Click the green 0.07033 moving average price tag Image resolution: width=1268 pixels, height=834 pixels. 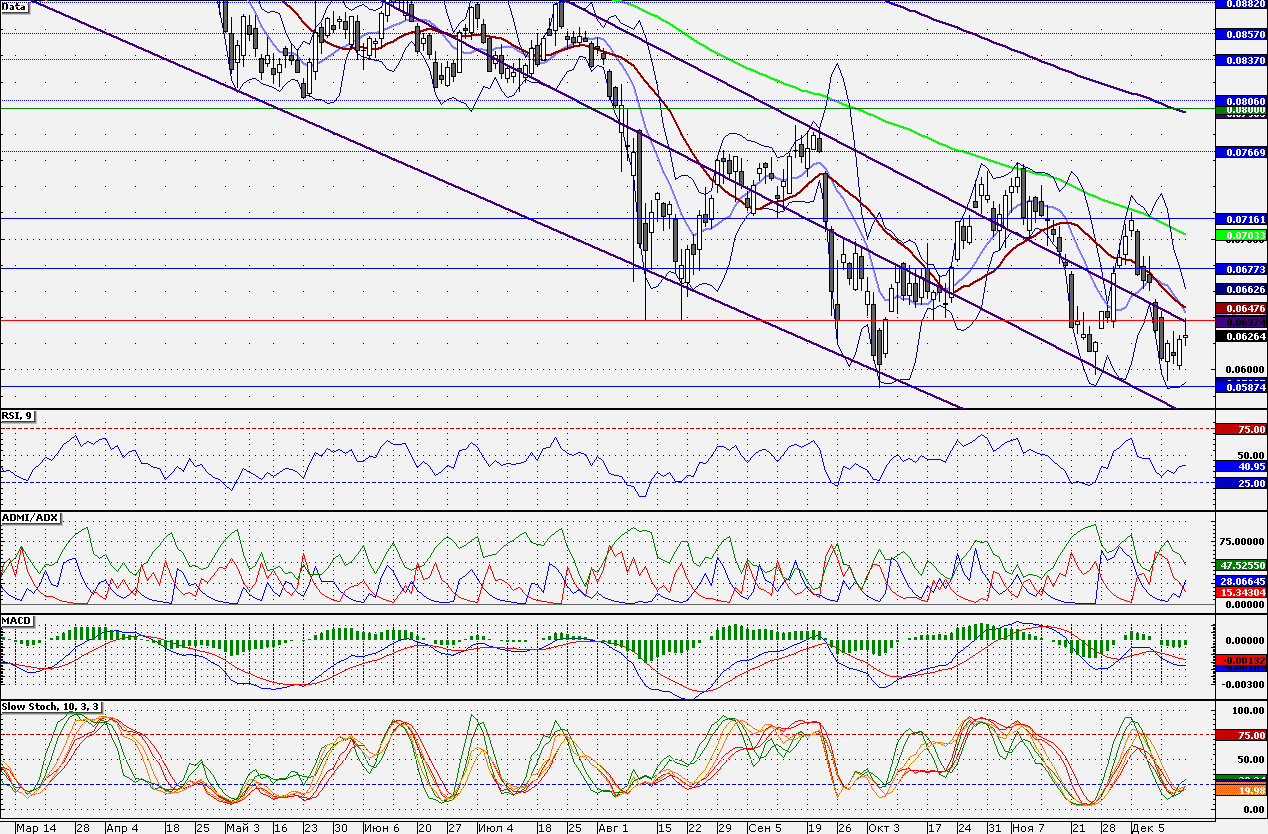coord(1241,235)
